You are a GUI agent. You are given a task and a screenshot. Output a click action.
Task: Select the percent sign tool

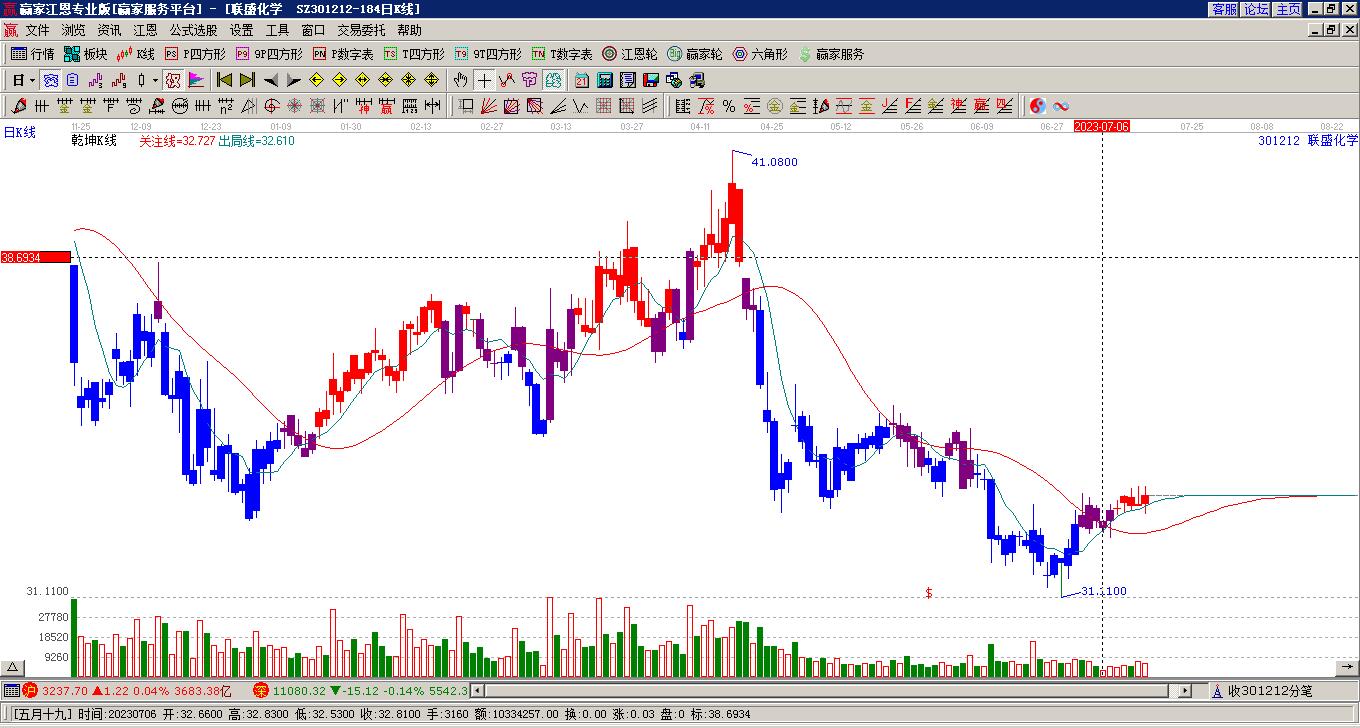pos(729,106)
